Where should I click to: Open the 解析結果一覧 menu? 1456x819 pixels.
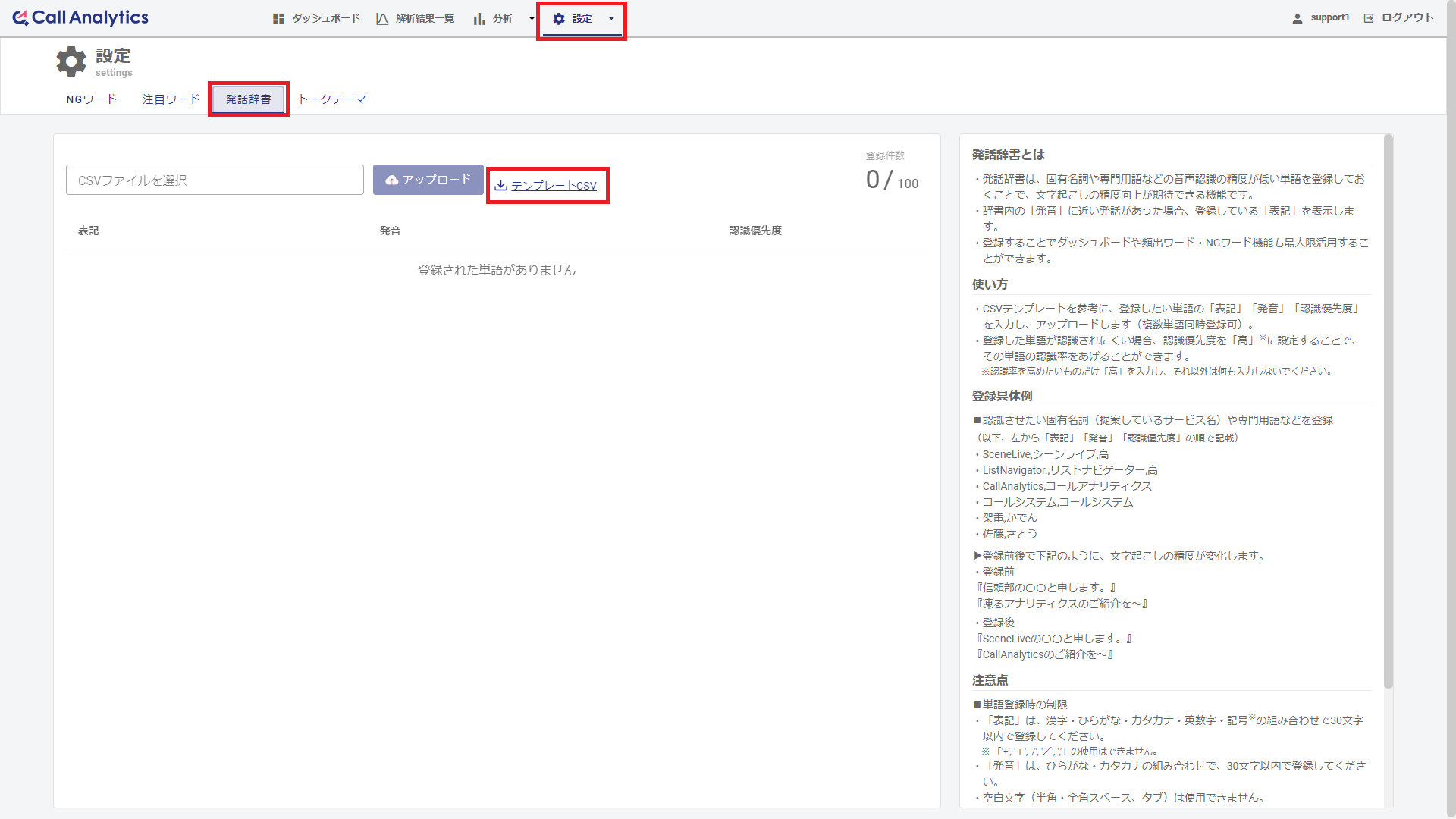pos(416,19)
